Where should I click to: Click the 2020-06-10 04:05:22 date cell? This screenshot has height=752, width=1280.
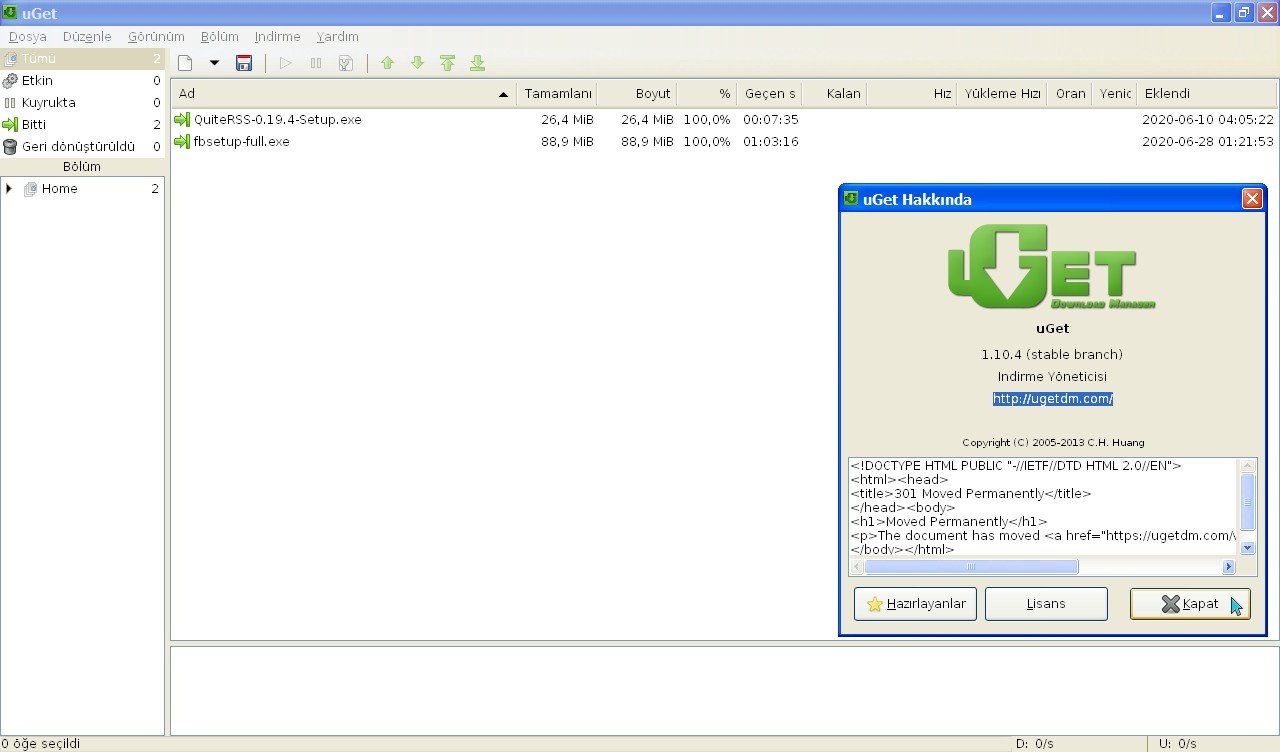1208,120
